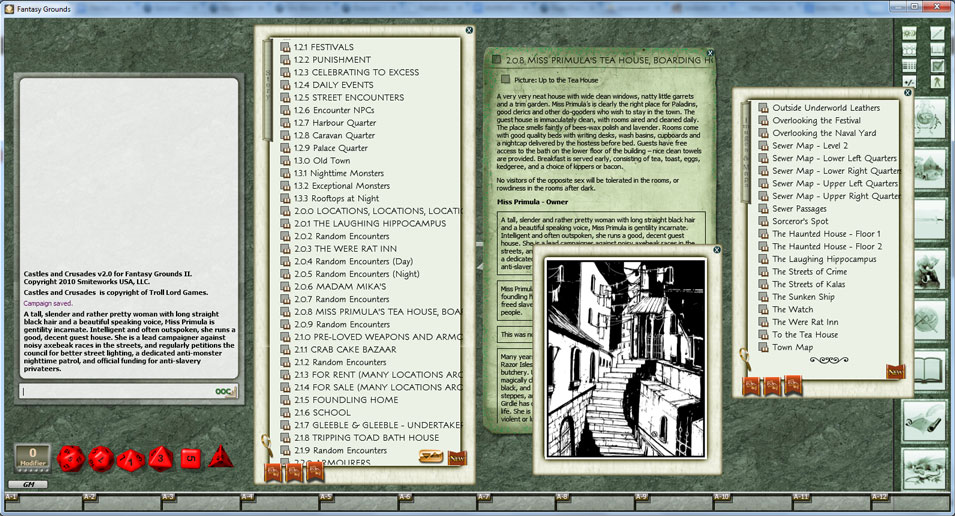Click the GM identity label
The image size is (955, 516).
pyautogui.click(x=28, y=484)
